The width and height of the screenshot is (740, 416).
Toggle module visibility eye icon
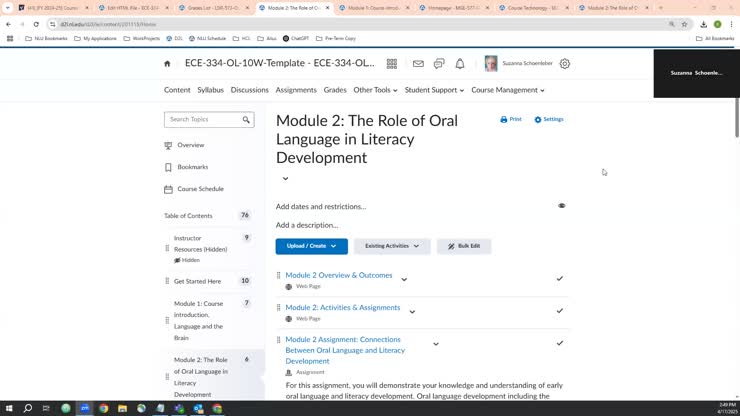coord(561,206)
